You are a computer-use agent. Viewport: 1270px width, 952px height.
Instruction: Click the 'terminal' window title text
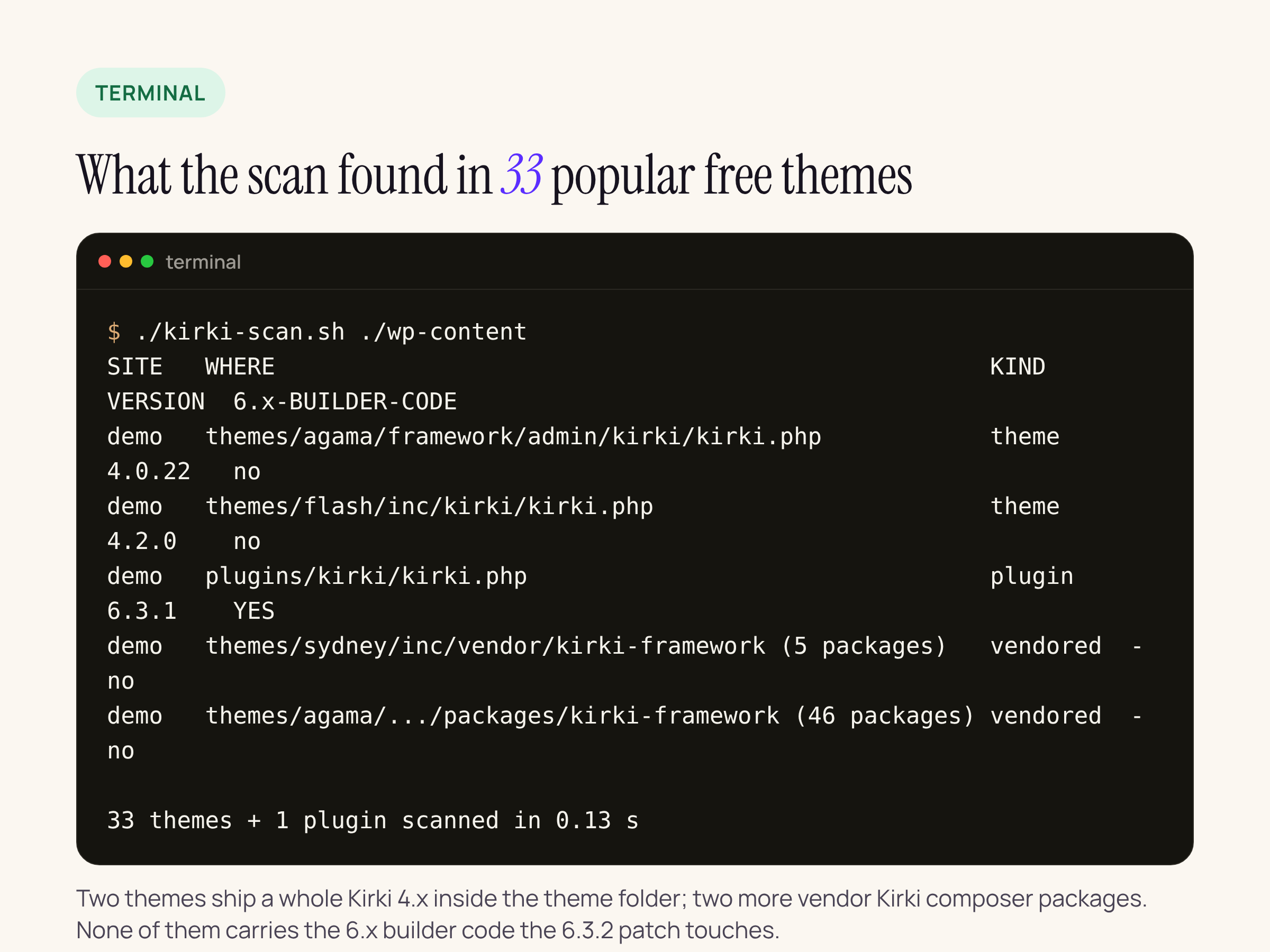[x=203, y=262]
